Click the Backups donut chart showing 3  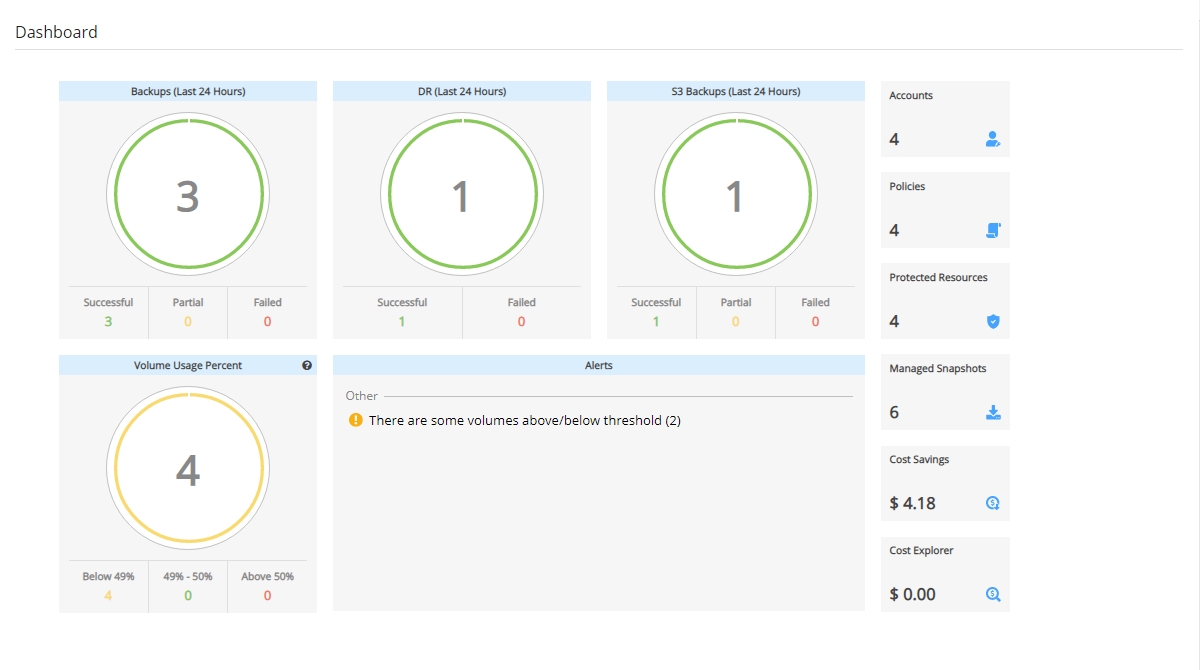tap(188, 196)
